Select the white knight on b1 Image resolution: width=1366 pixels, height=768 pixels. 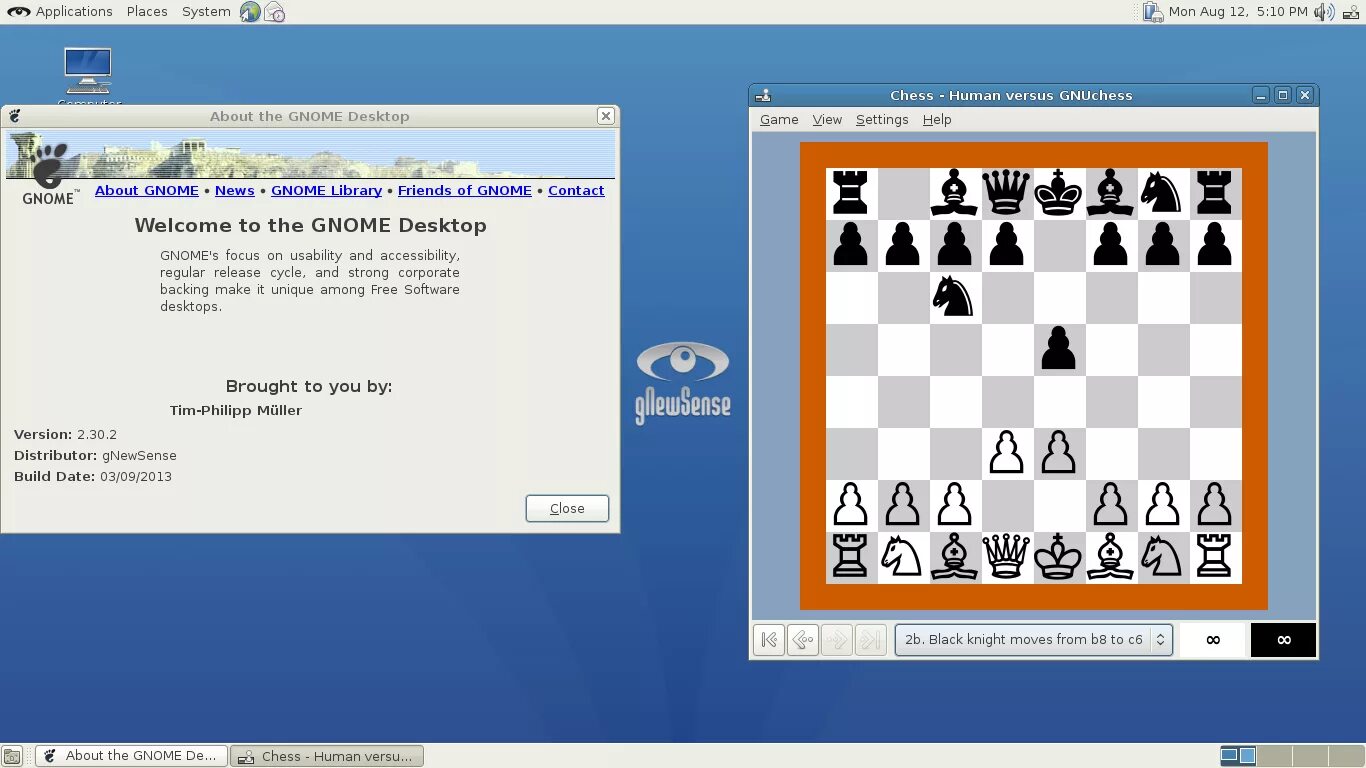pyautogui.click(x=903, y=557)
